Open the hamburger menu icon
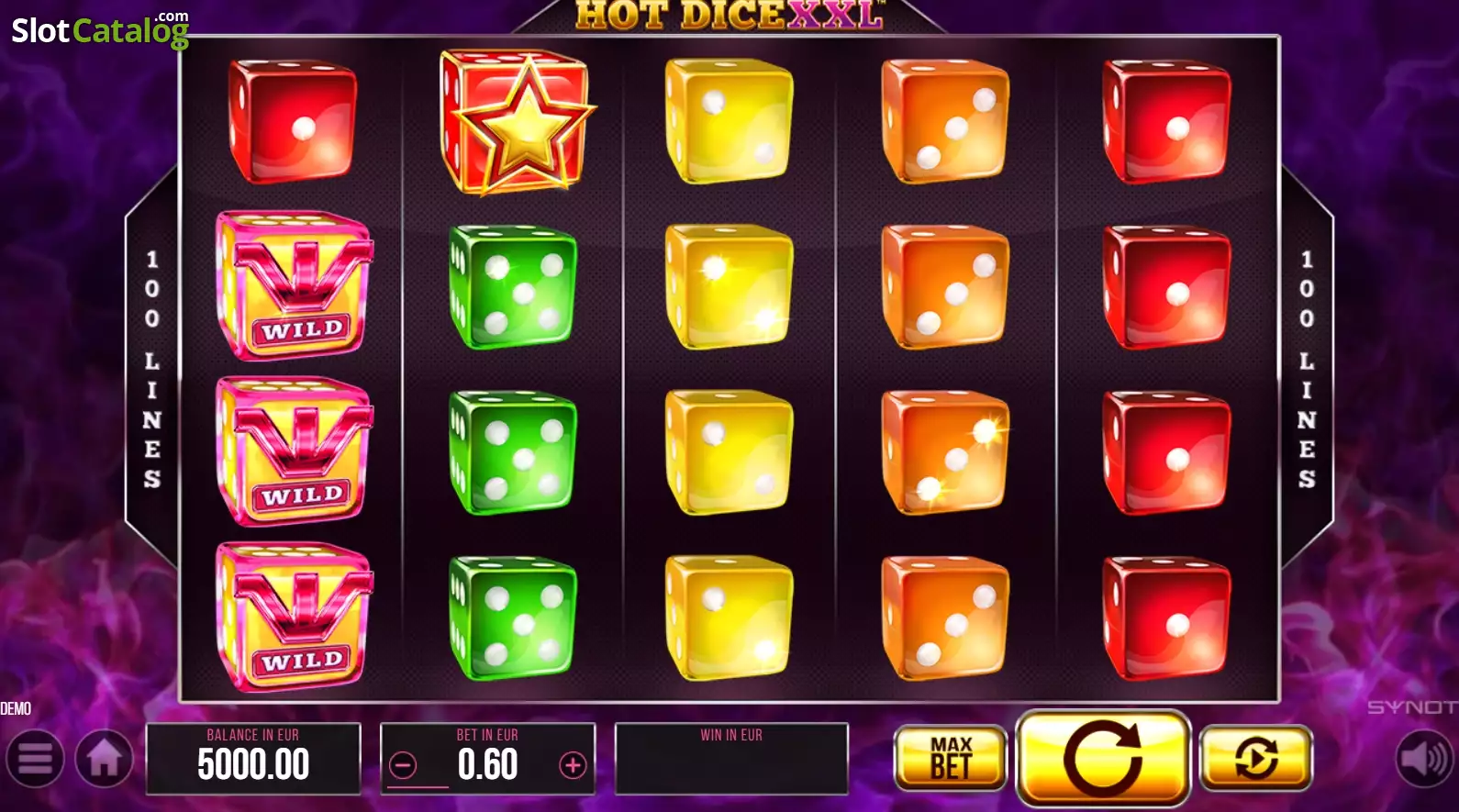The image size is (1459, 812). pos(35,759)
